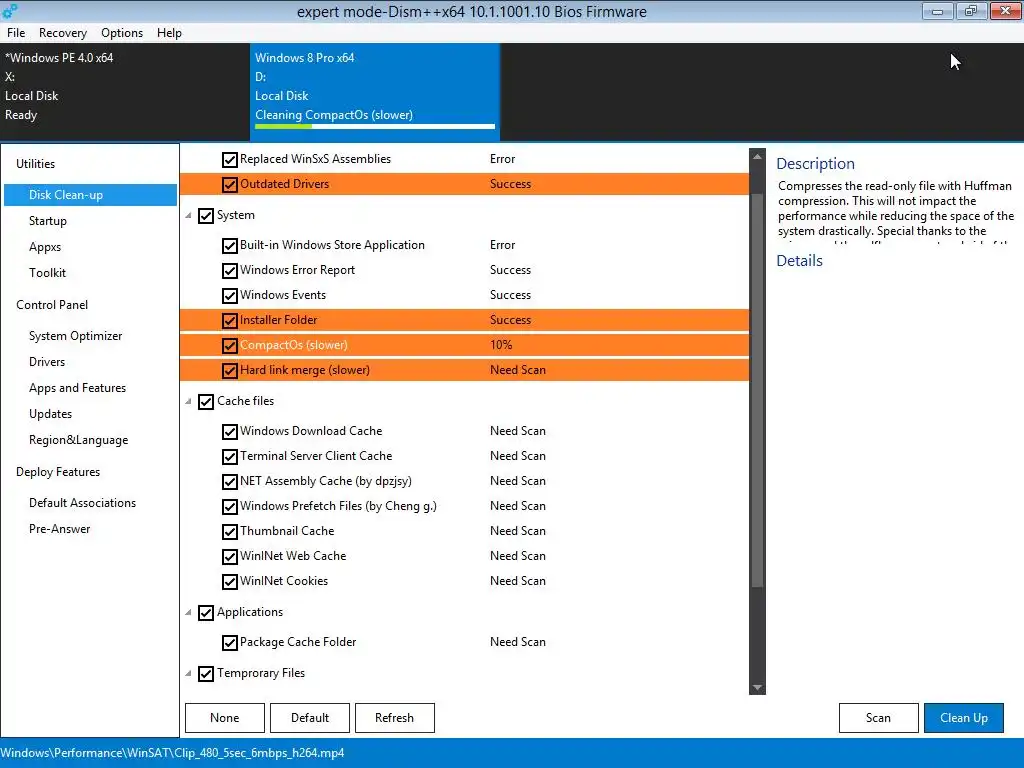1024x768 pixels.
Task: Open Updates in the sidebar
Action: click(50, 414)
